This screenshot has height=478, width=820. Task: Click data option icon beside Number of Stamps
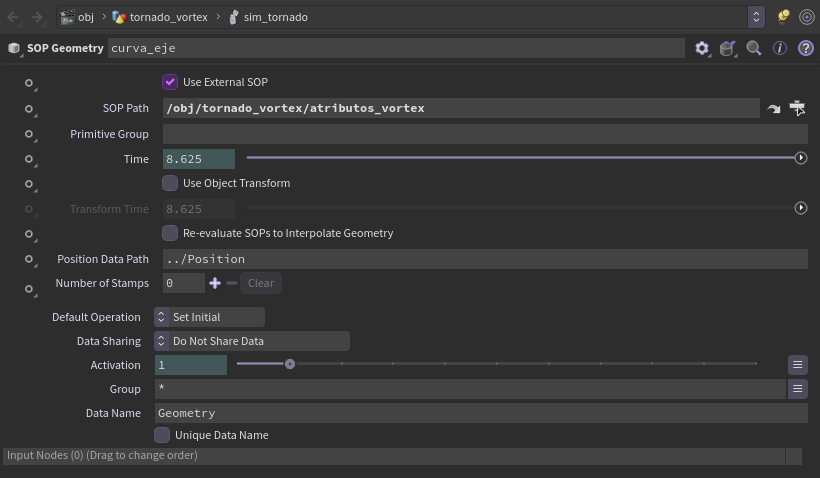point(29,289)
